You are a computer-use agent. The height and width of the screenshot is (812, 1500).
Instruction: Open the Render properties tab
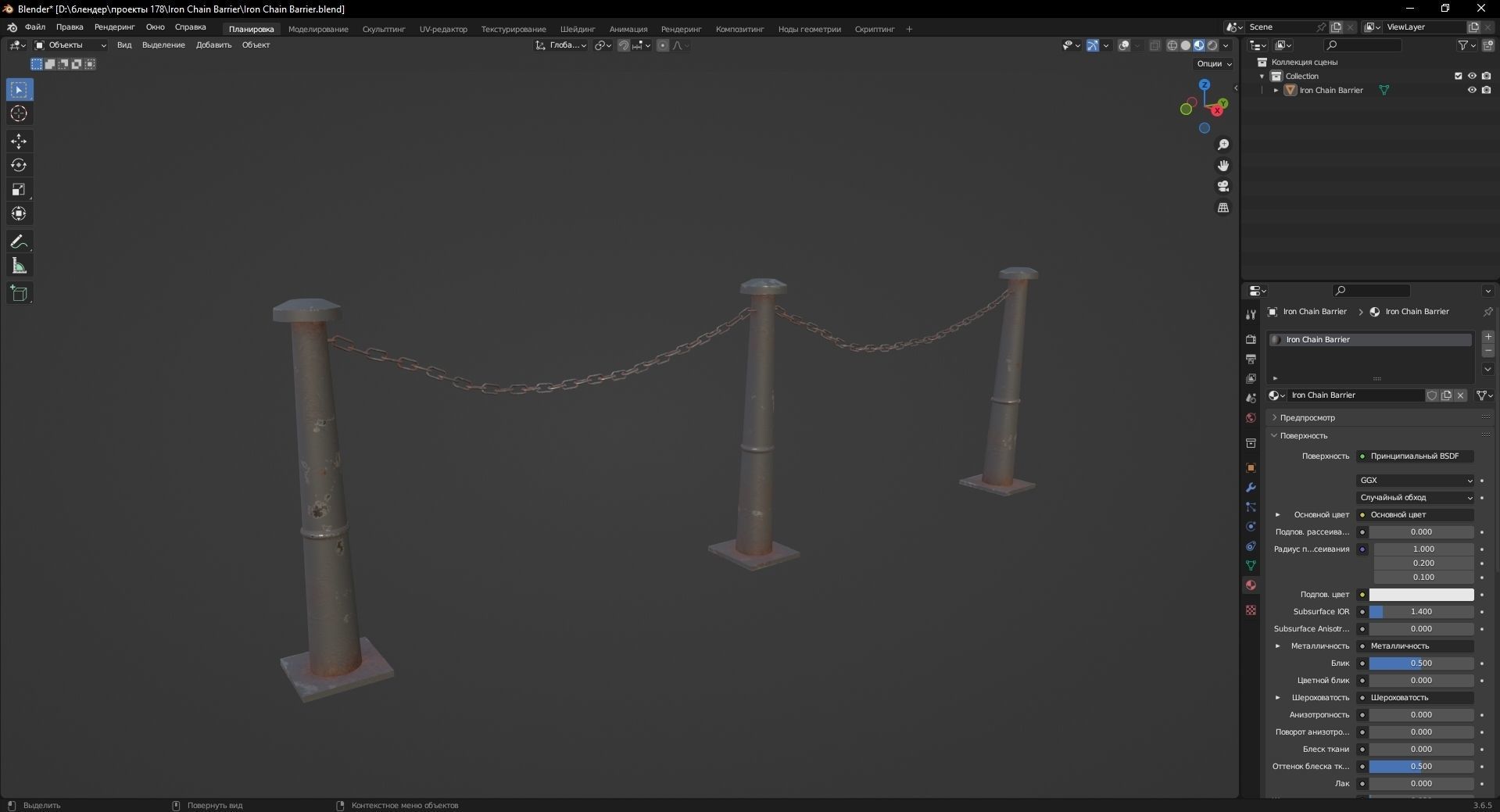[x=1251, y=339]
